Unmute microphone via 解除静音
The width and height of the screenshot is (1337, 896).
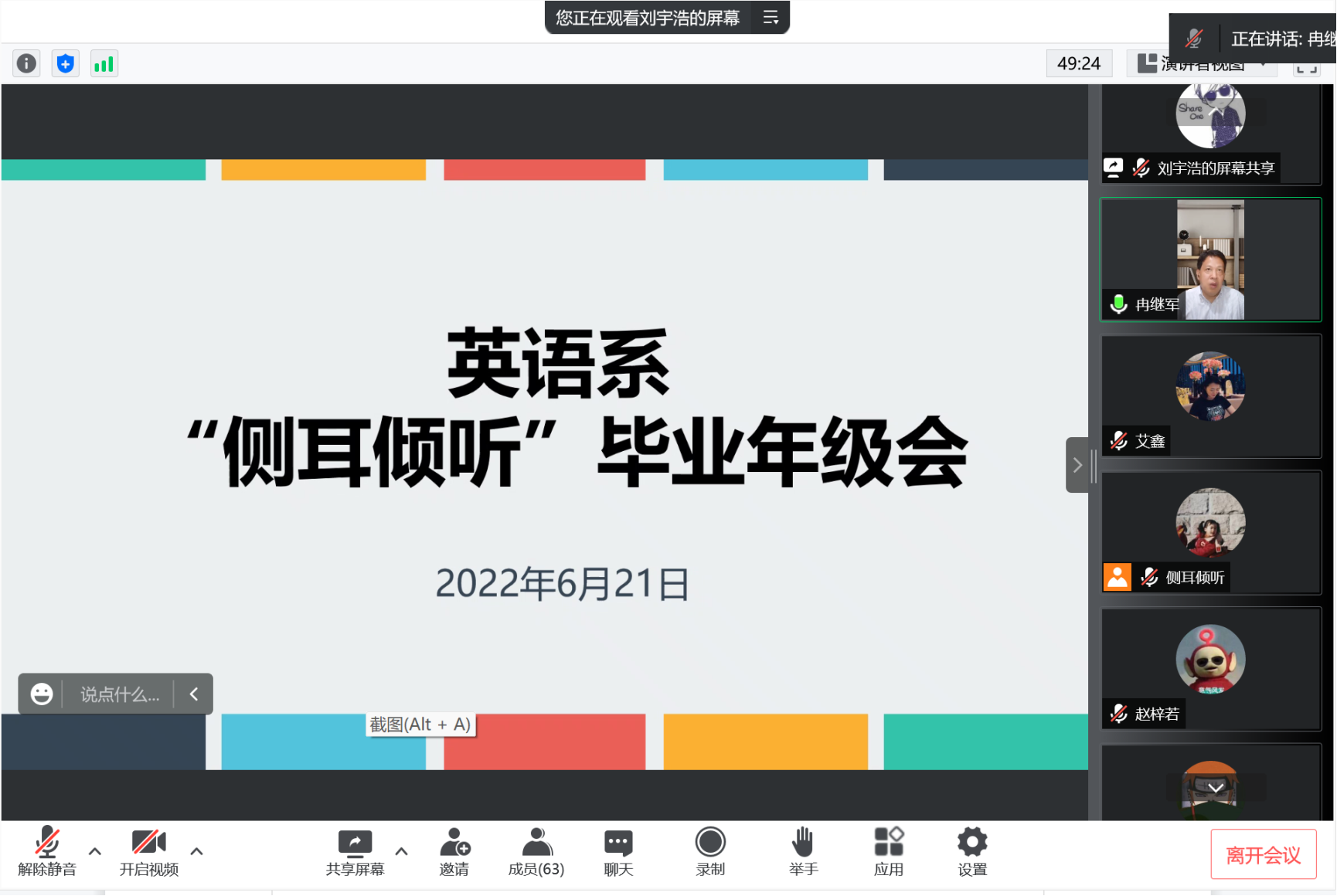pos(47,851)
